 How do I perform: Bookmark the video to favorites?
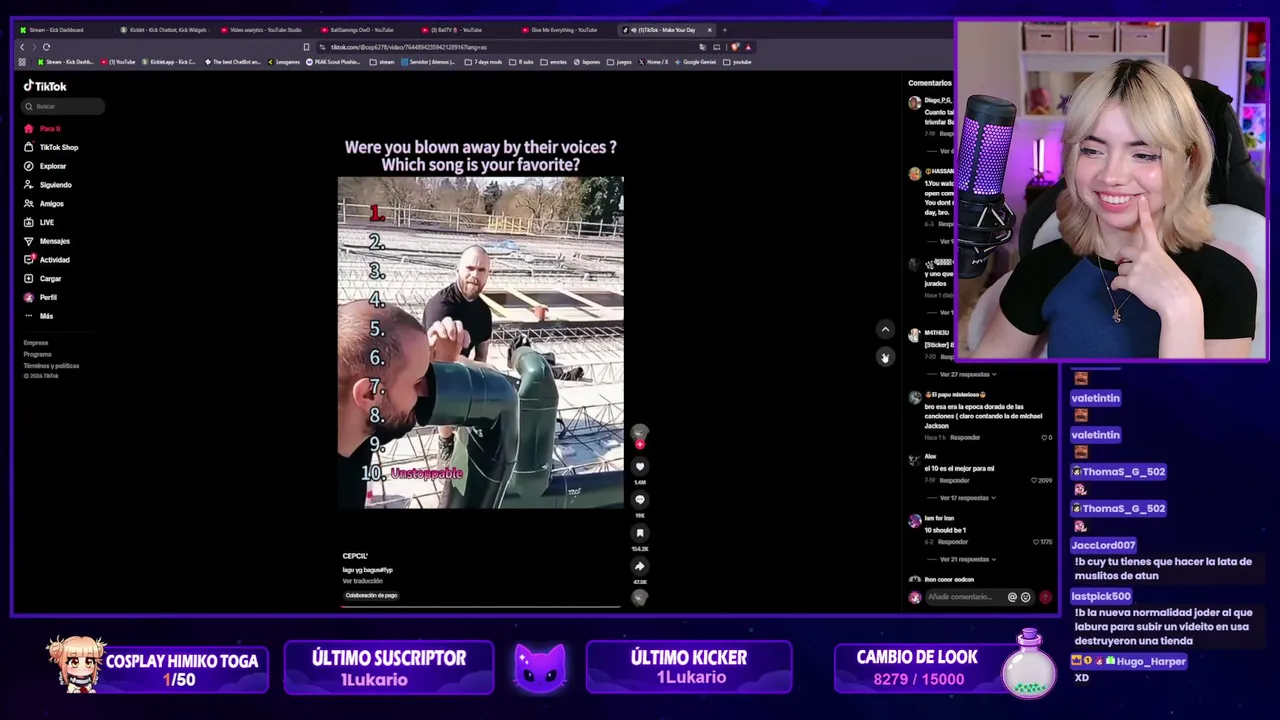(640, 533)
